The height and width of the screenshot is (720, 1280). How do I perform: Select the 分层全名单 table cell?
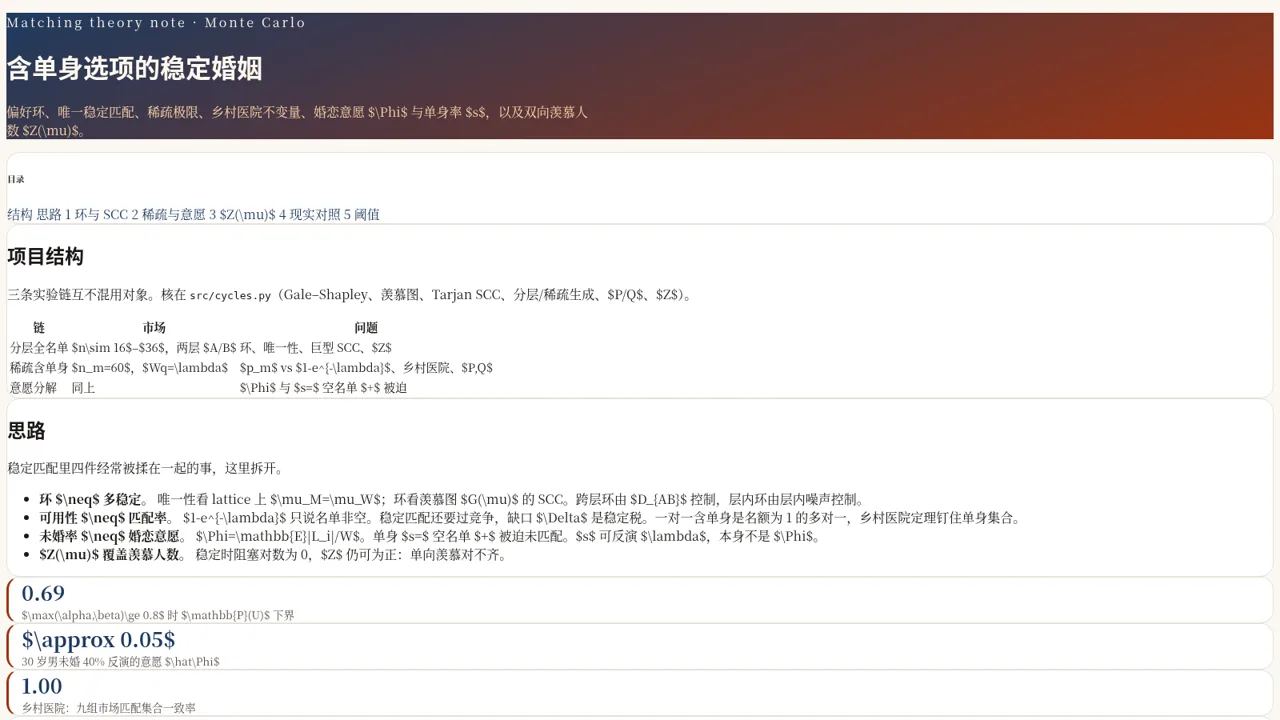point(39,347)
